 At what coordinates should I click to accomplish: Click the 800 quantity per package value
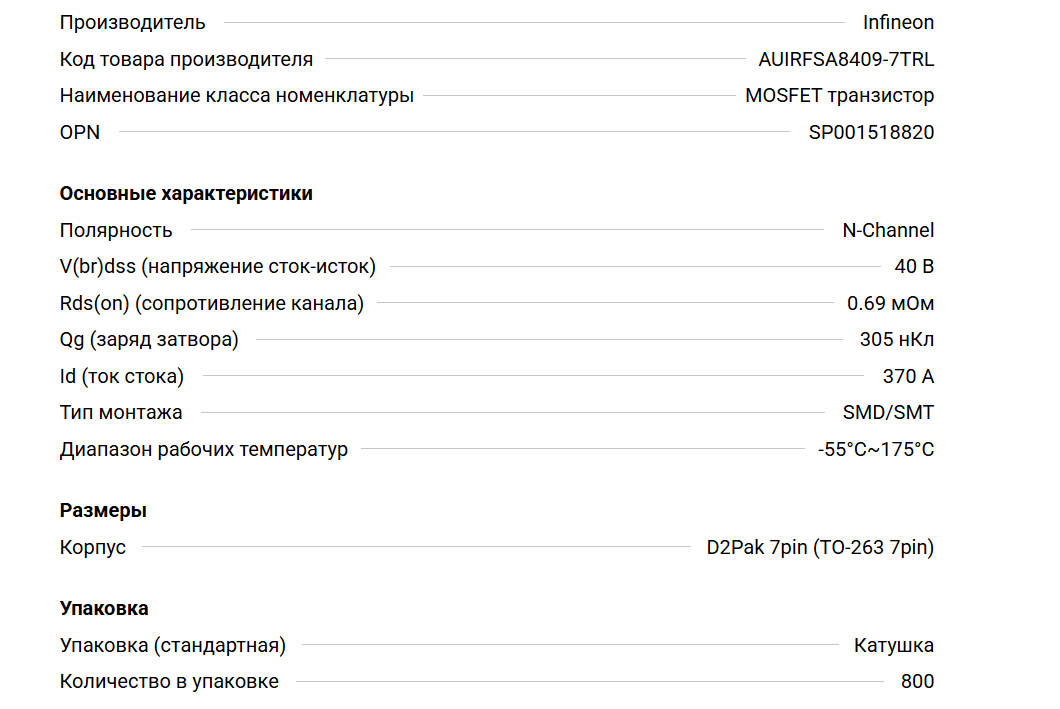click(917, 682)
